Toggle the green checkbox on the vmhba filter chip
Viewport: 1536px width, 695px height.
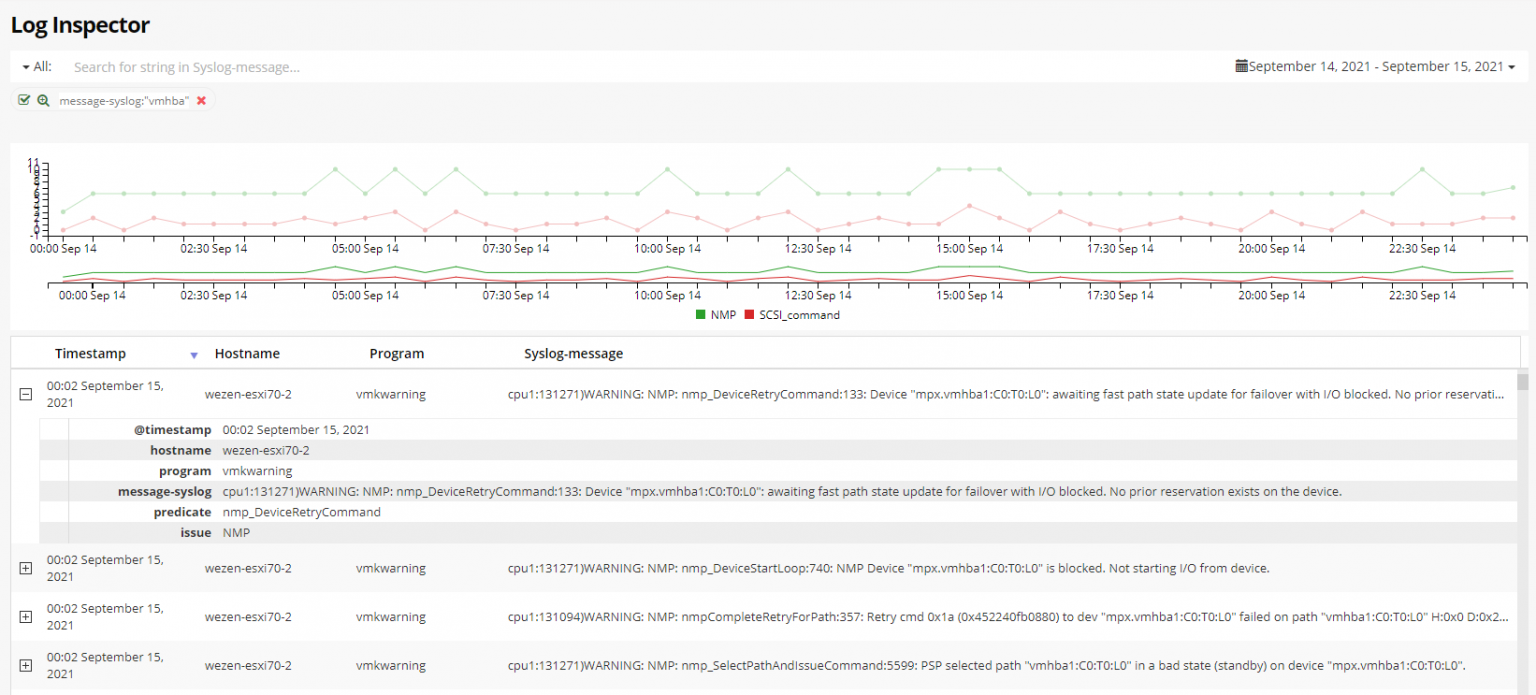tap(22, 100)
